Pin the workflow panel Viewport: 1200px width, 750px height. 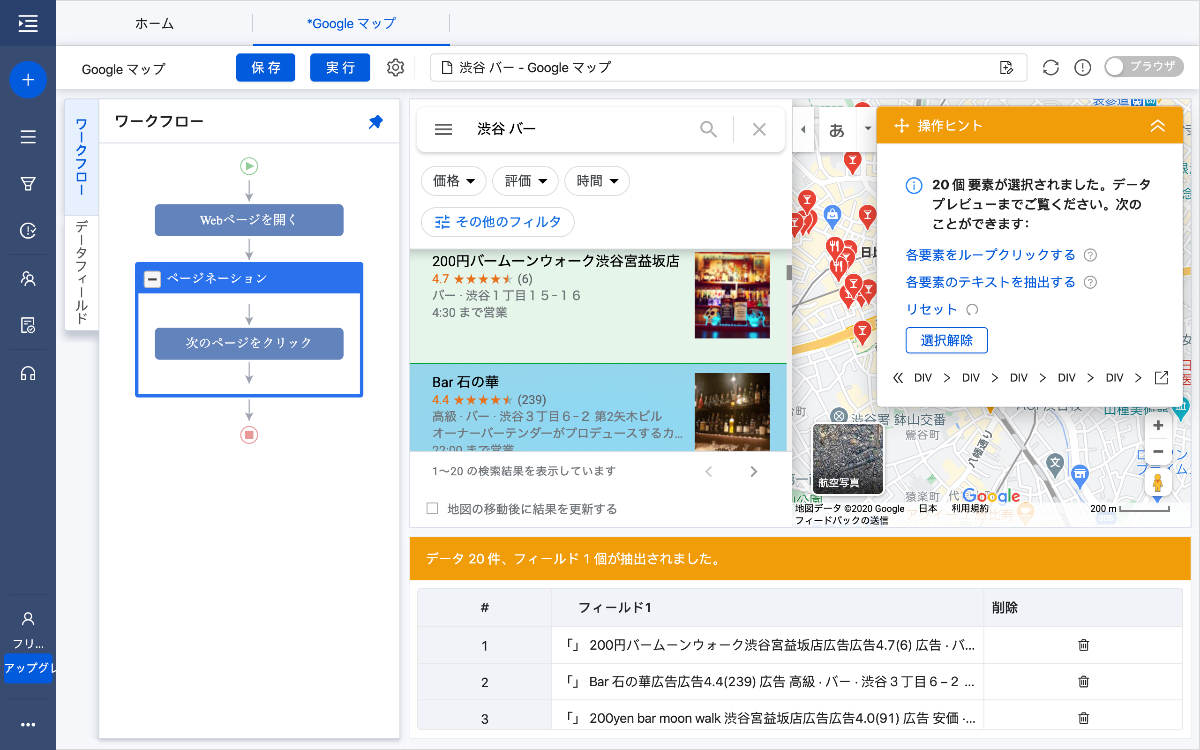click(x=376, y=122)
